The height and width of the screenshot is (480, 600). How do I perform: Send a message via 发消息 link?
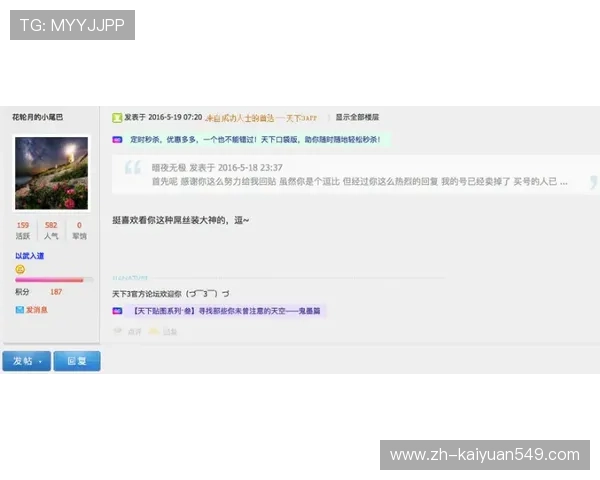click(36, 310)
